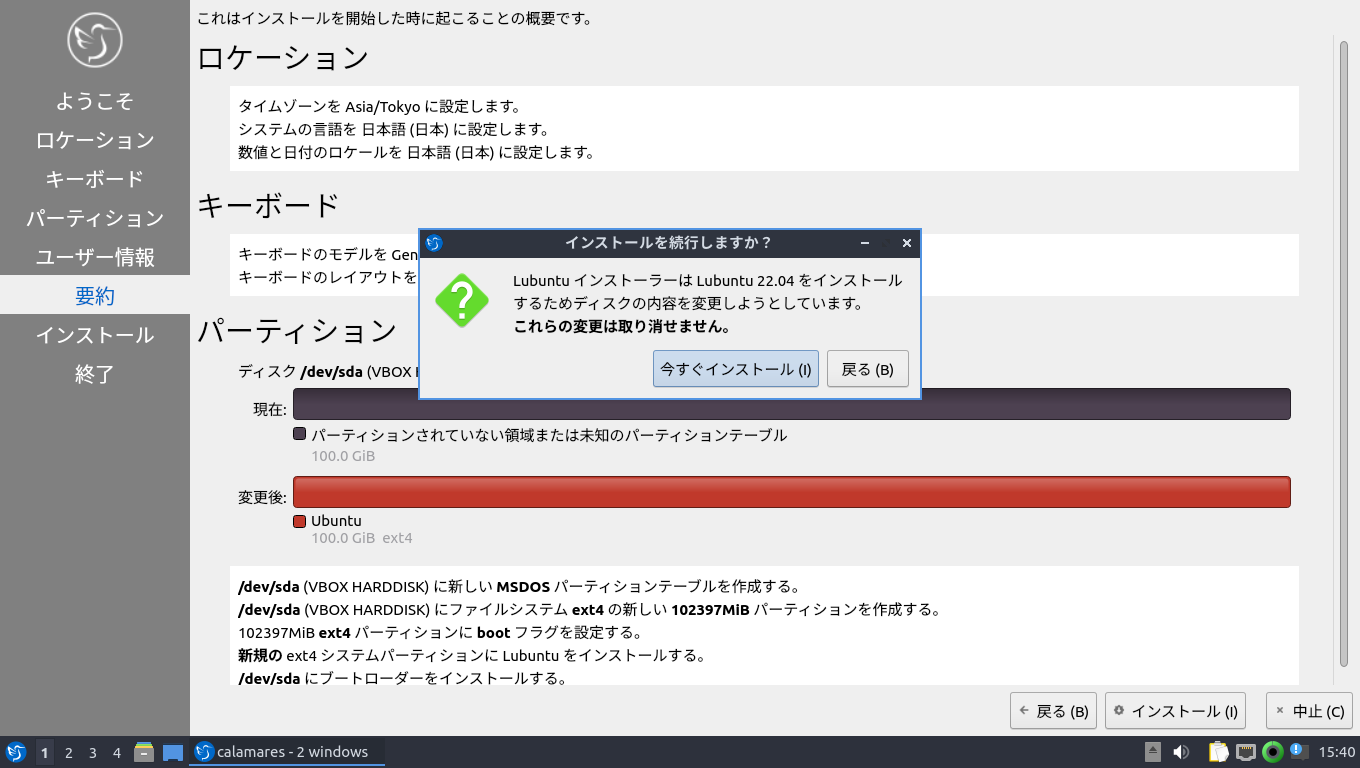This screenshot has width=1360, height=768.
Task: Click 戻る (B) in the confirmation dialog
Action: click(868, 369)
